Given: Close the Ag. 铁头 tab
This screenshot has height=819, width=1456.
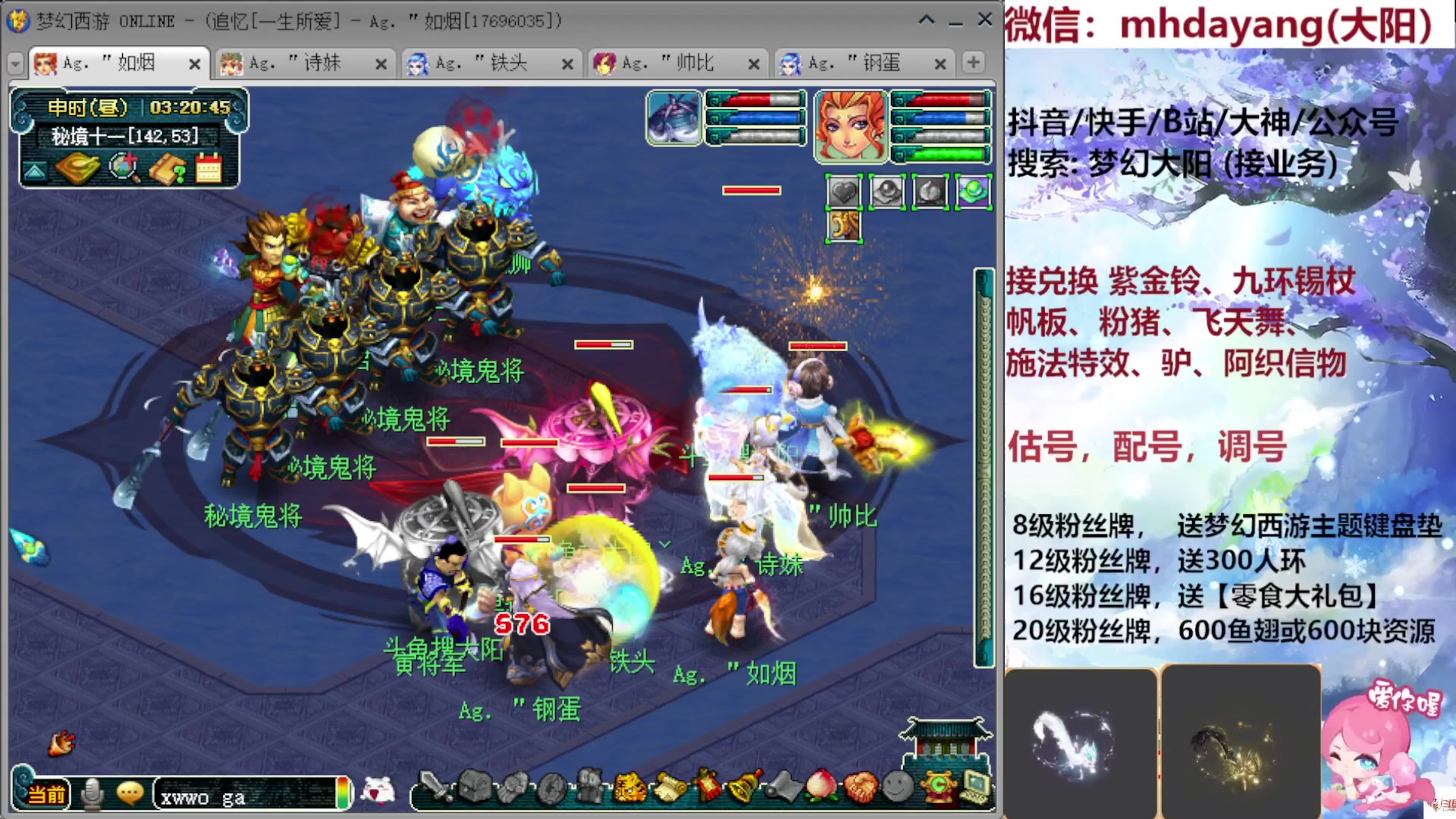Looking at the screenshot, I should (x=567, y=64).
